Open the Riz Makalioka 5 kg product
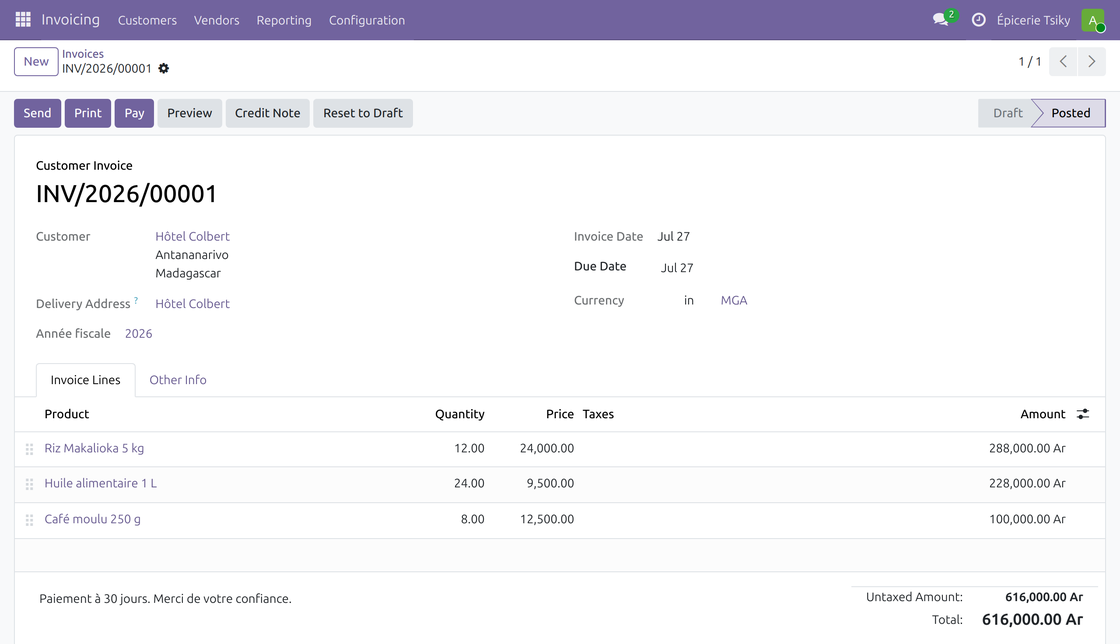This screenshot has width=1120, height=644. (94, 448)
